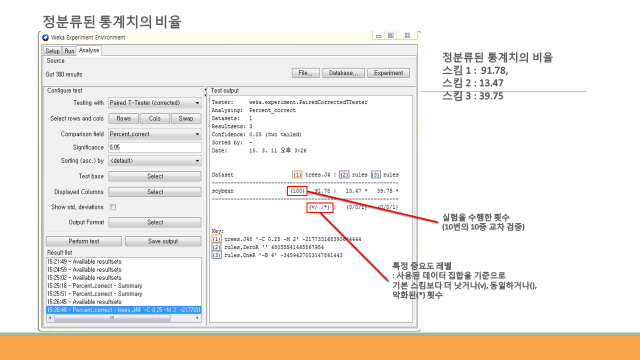Click the Cols button
This screenshot has width=640, height=360.
click(154, 119)
